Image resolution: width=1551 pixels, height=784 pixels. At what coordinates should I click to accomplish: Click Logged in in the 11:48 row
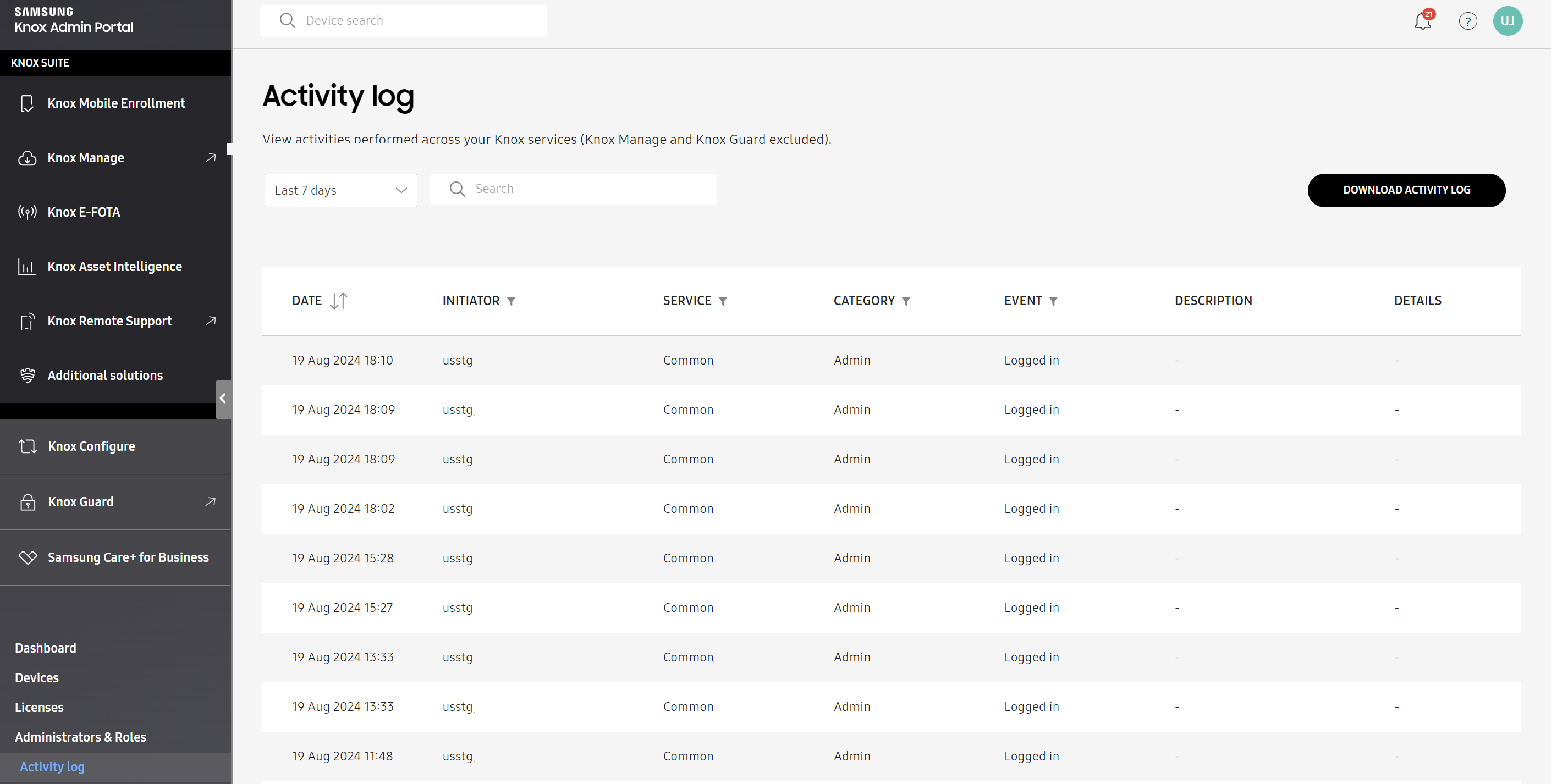click(1031, 757)
